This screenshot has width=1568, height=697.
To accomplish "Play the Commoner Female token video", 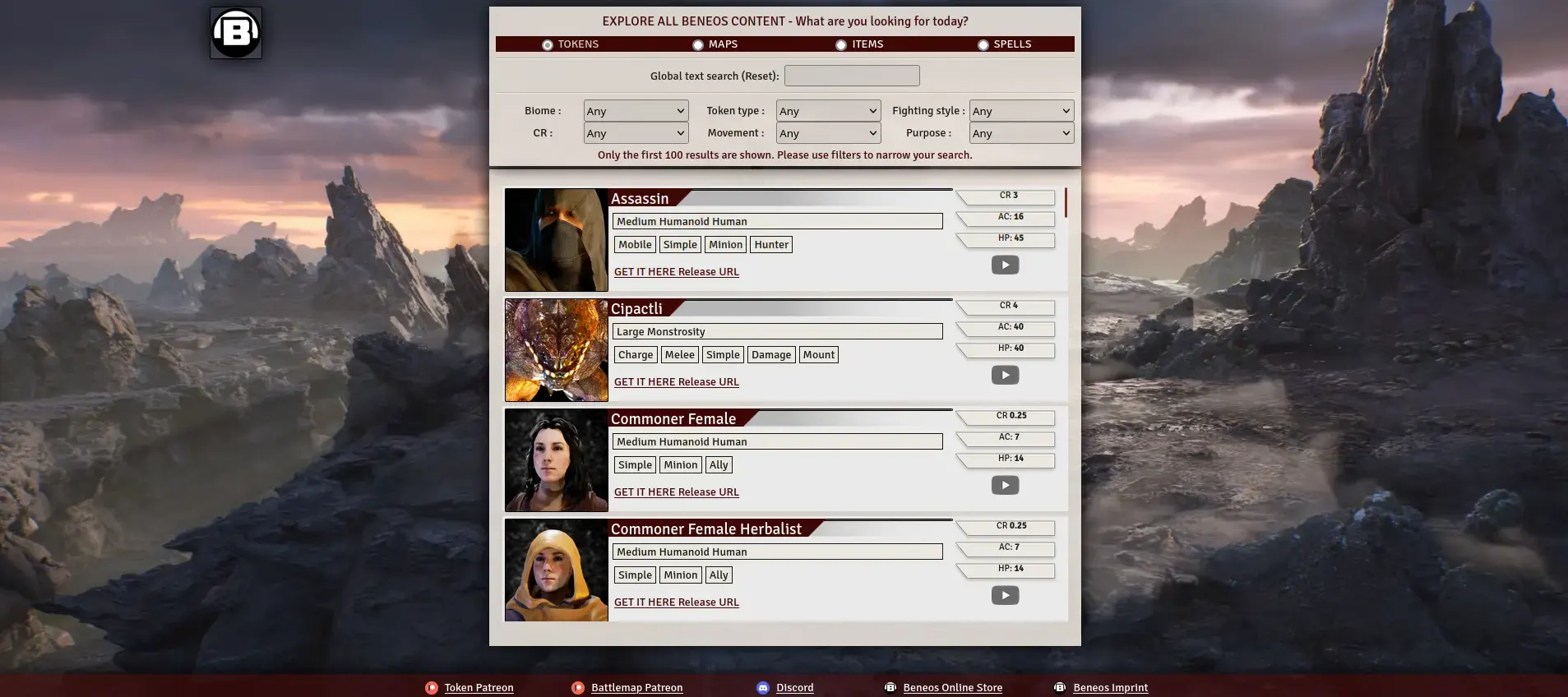I will point(1005,485).
